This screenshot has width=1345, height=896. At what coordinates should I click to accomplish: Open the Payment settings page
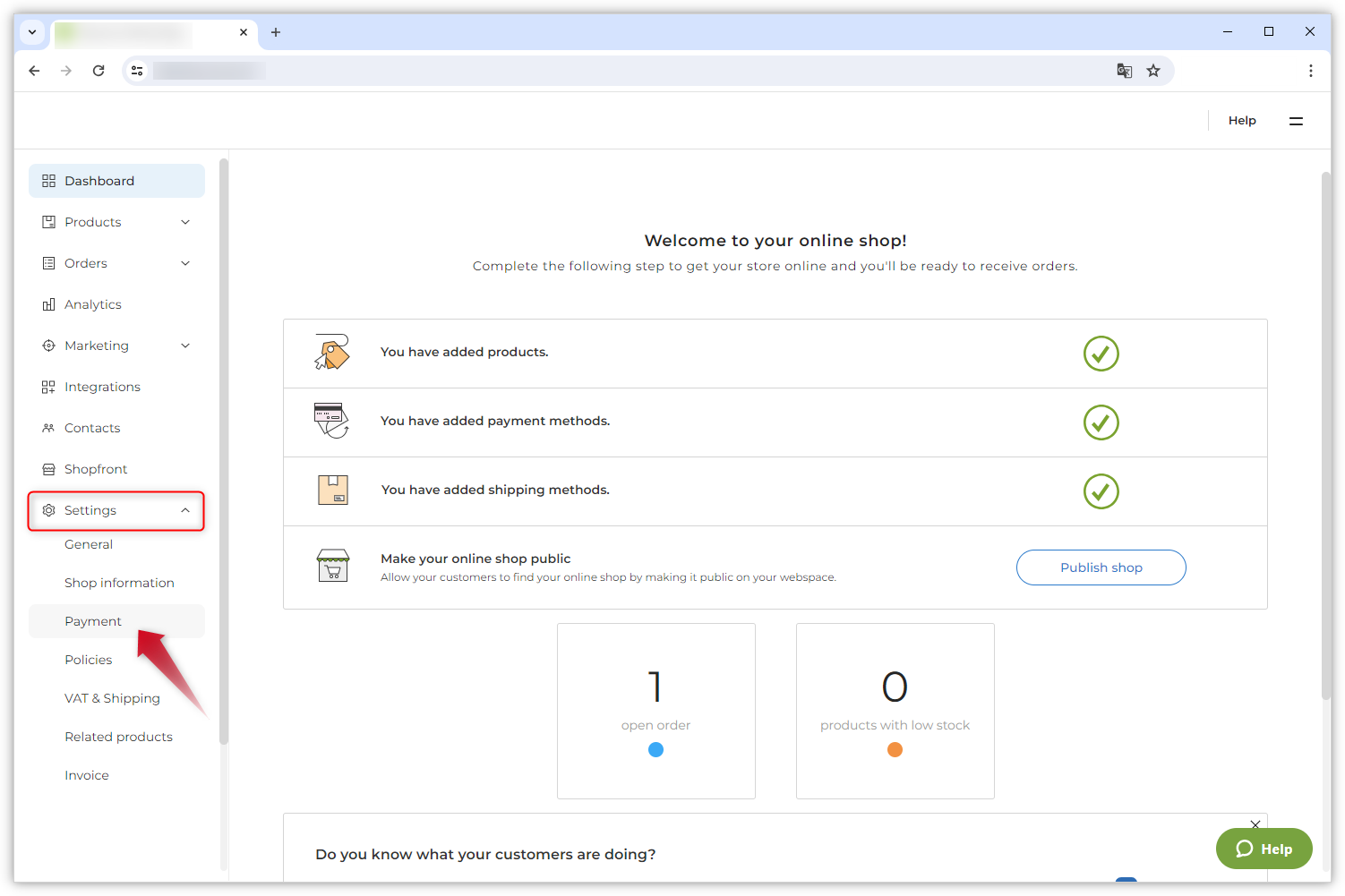(92, 620)
